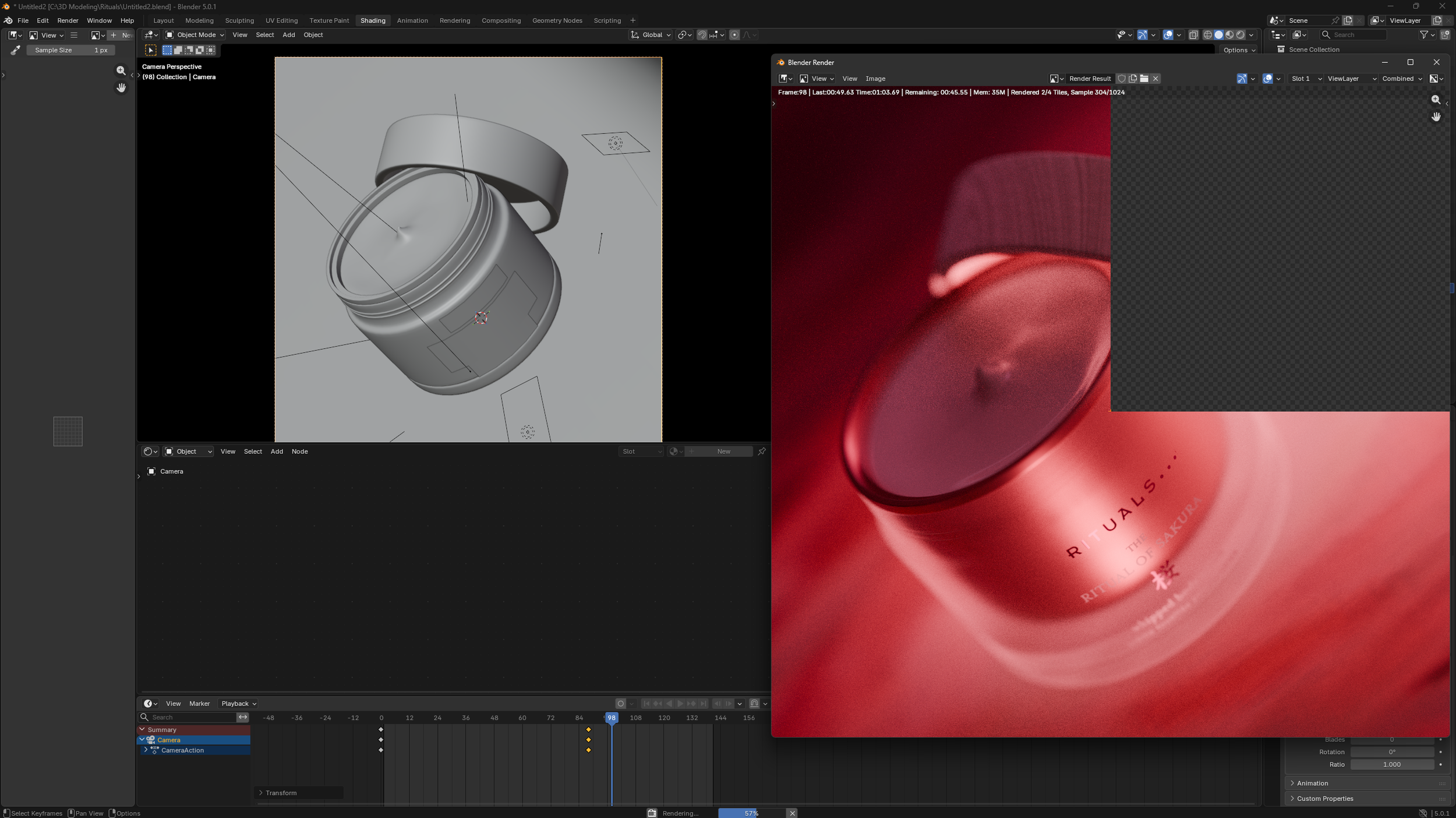The width and height of the screenshot is (1456, 818).
Task: Open the ViewLayer dropdown in Blender Render
Action: pos(1351,79)
